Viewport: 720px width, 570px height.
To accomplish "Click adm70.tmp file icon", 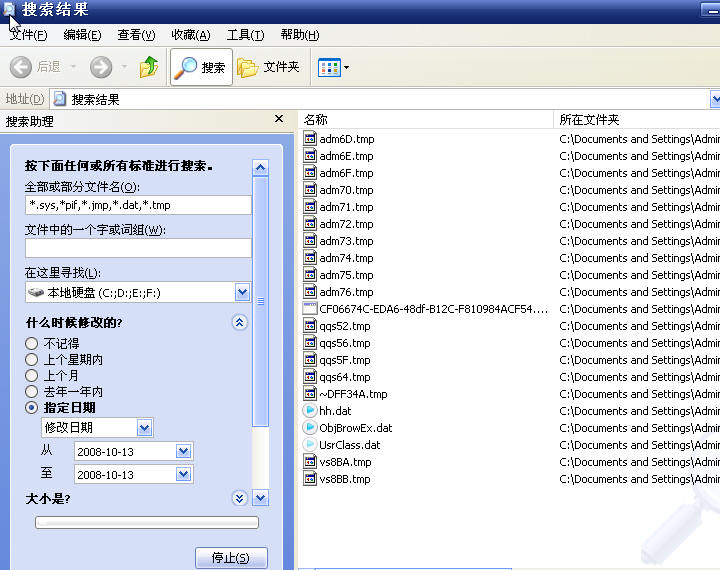I will (x=310, y=189).
